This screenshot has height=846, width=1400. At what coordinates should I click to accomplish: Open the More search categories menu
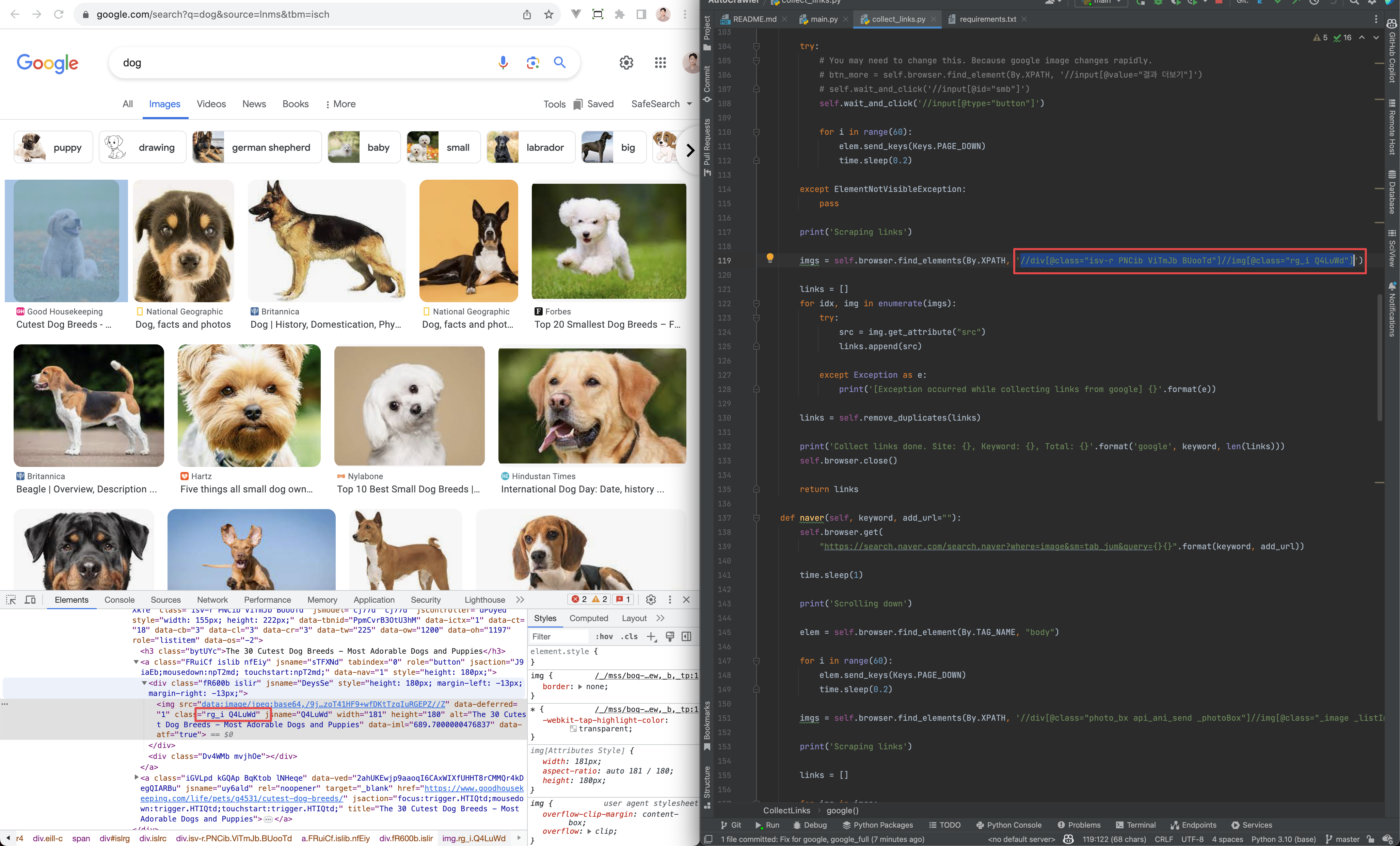coord(340,104)
